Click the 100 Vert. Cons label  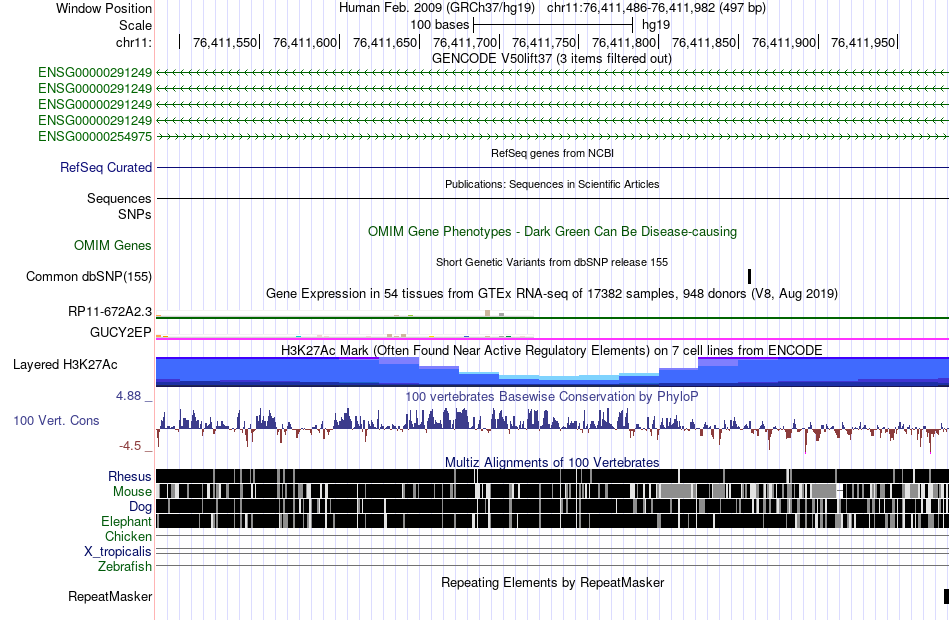[56, 421]
